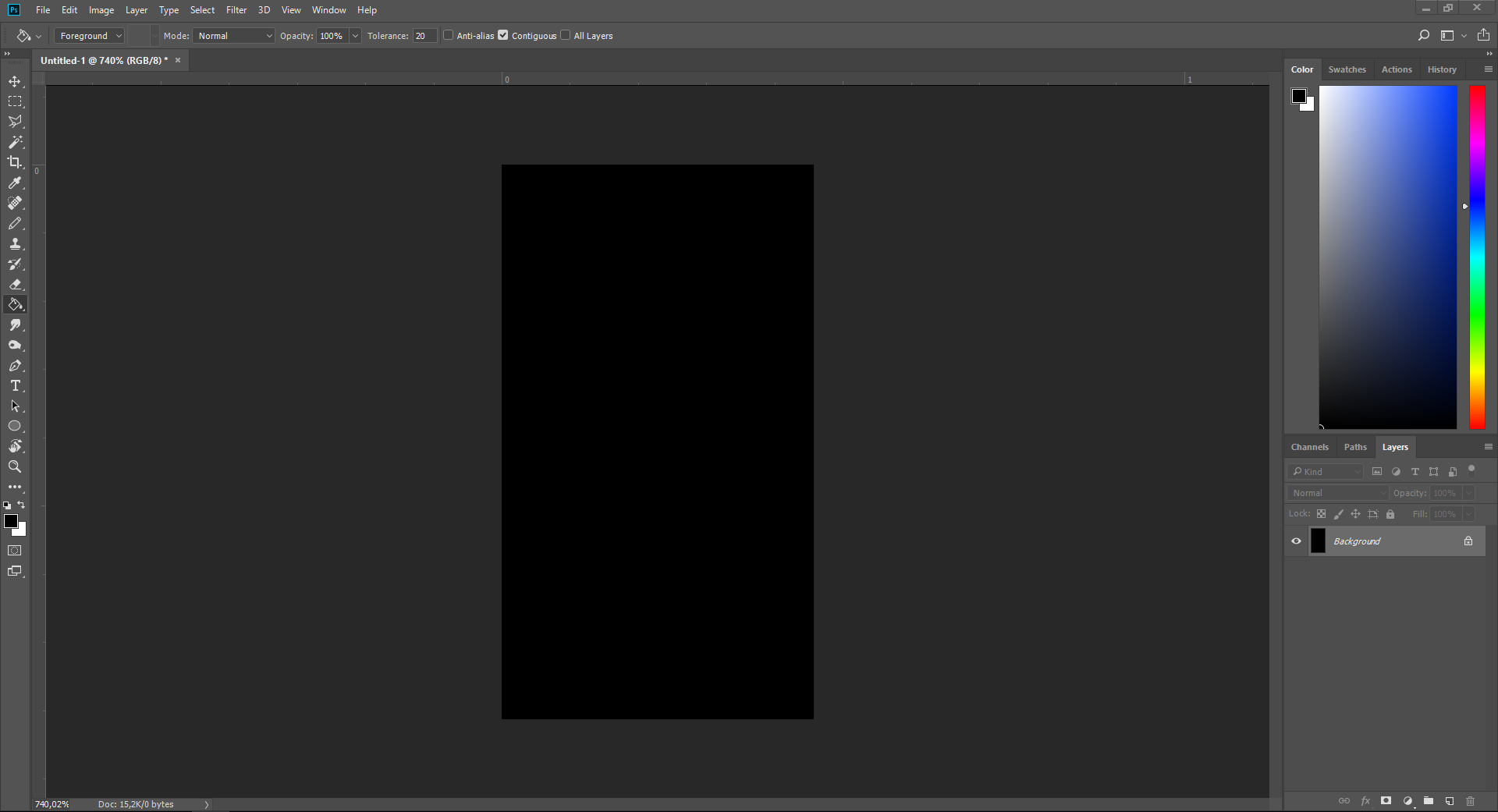Screen dimensions: 1498x812
Task: Open the File menu
Action: point(43,10)
